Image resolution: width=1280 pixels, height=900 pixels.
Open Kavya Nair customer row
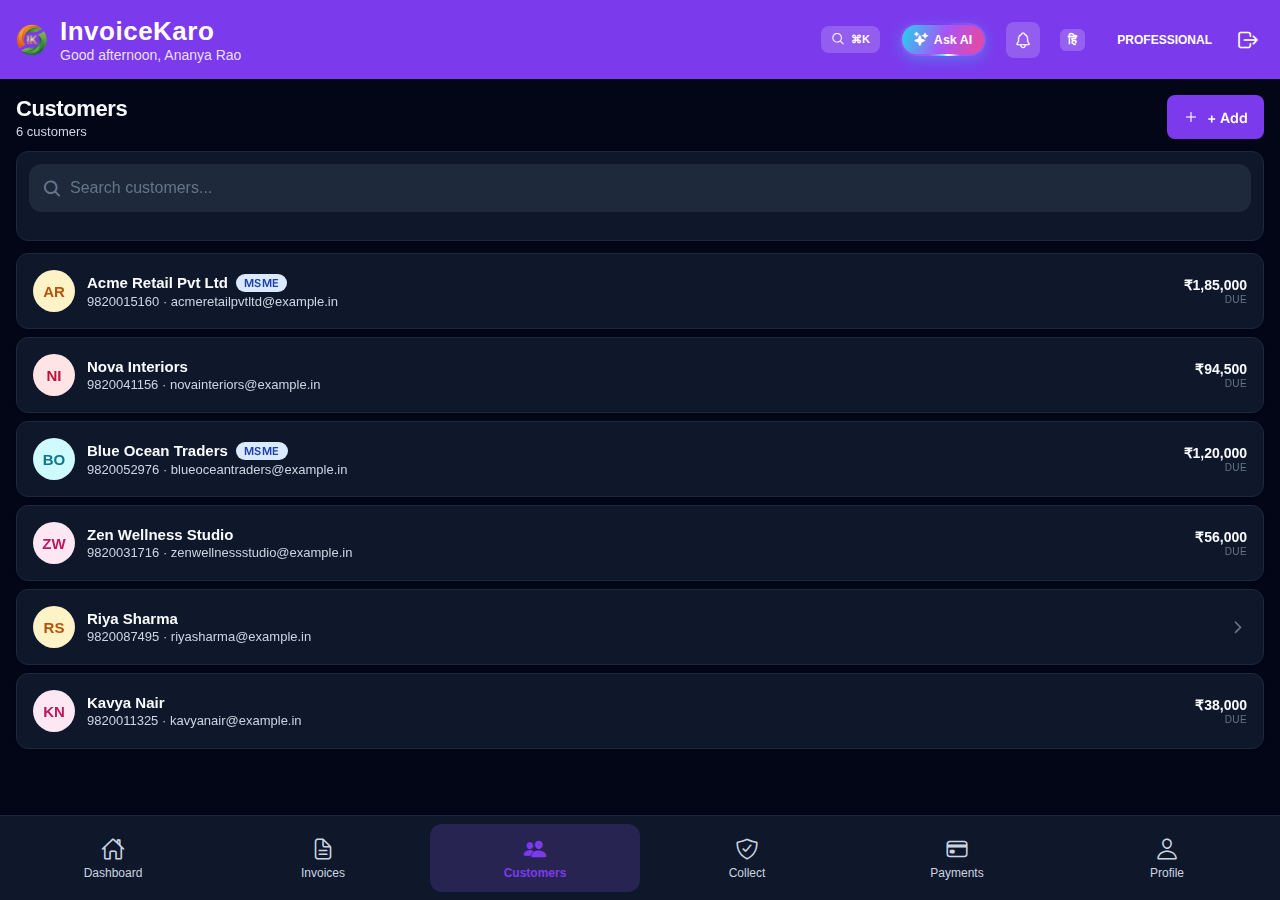[640, 711]
